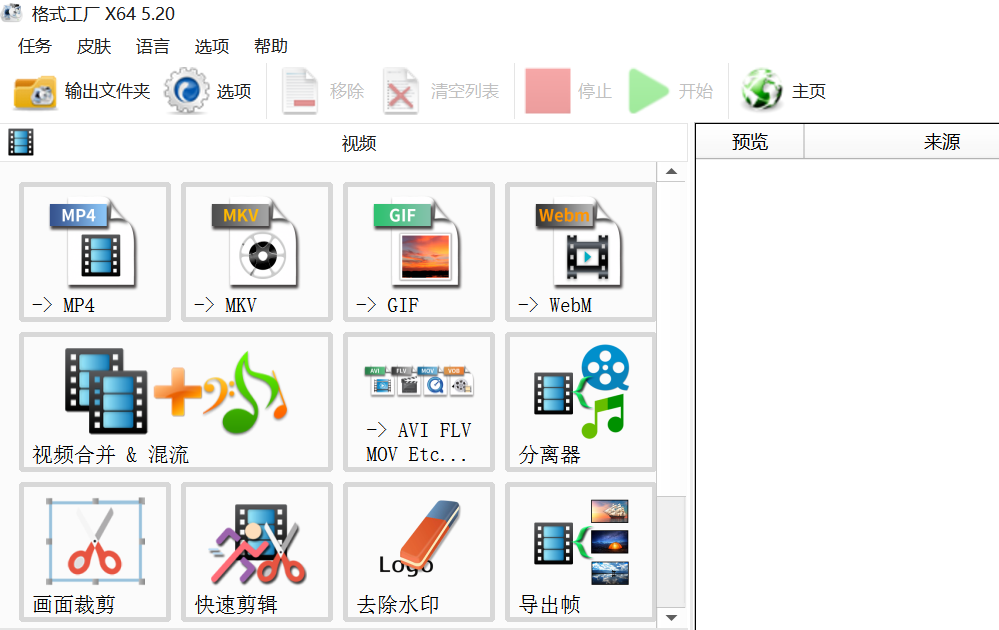Viewport: 999px width, 630px height.
Task: Click the 开始 text label
Action: (696, 91)
